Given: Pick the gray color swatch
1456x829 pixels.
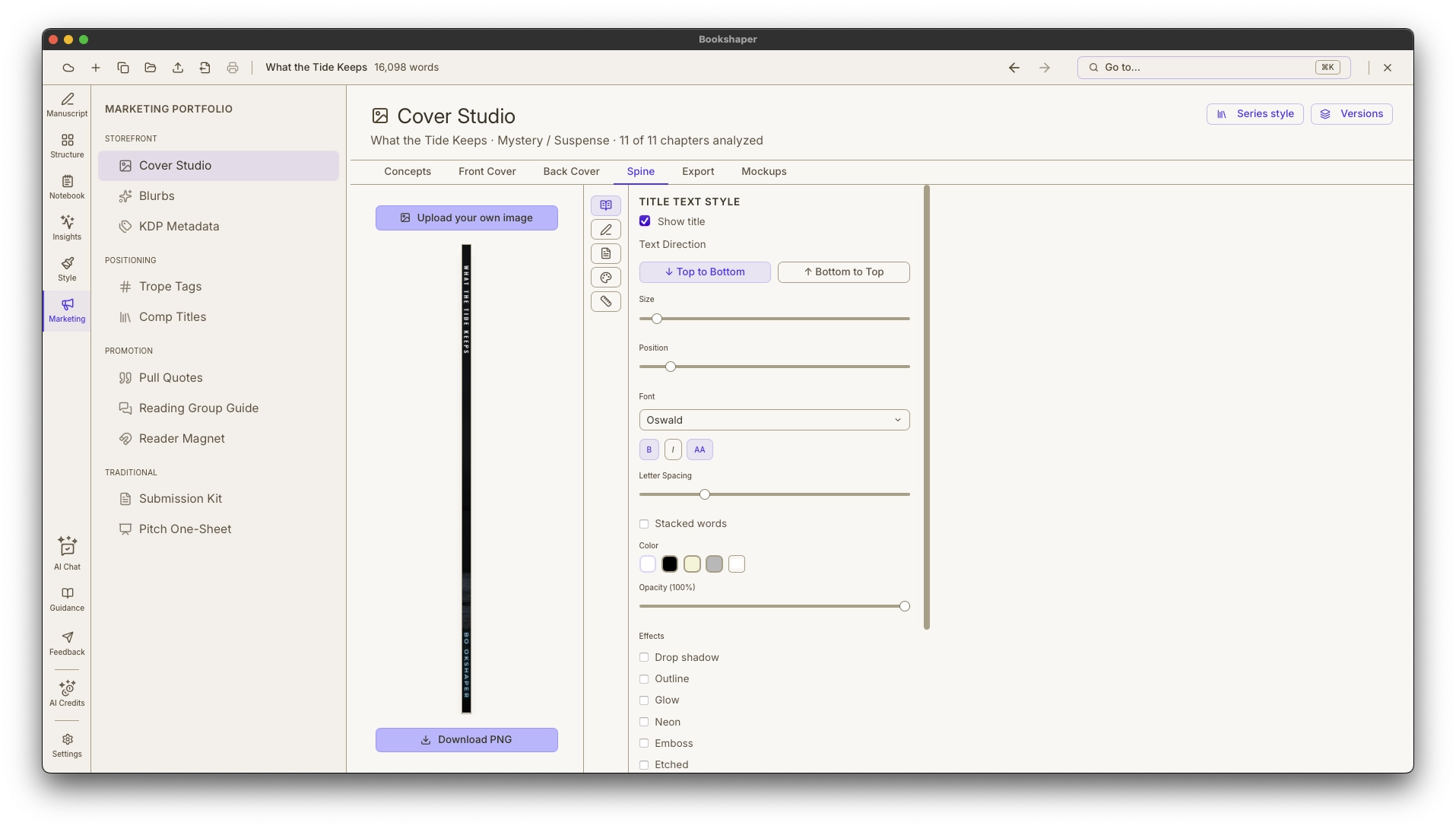Looking at the screenshot, I should [714, 564].
